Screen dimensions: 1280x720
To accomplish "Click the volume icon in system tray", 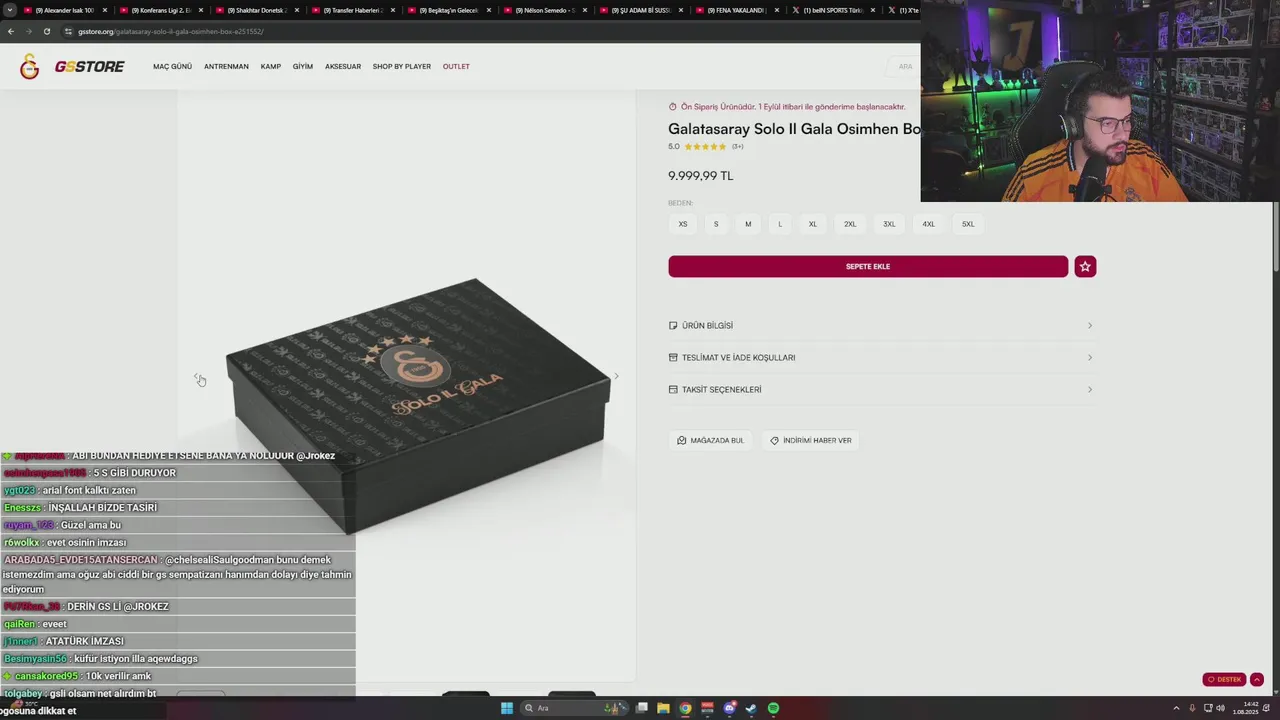I will (1222, 708).
